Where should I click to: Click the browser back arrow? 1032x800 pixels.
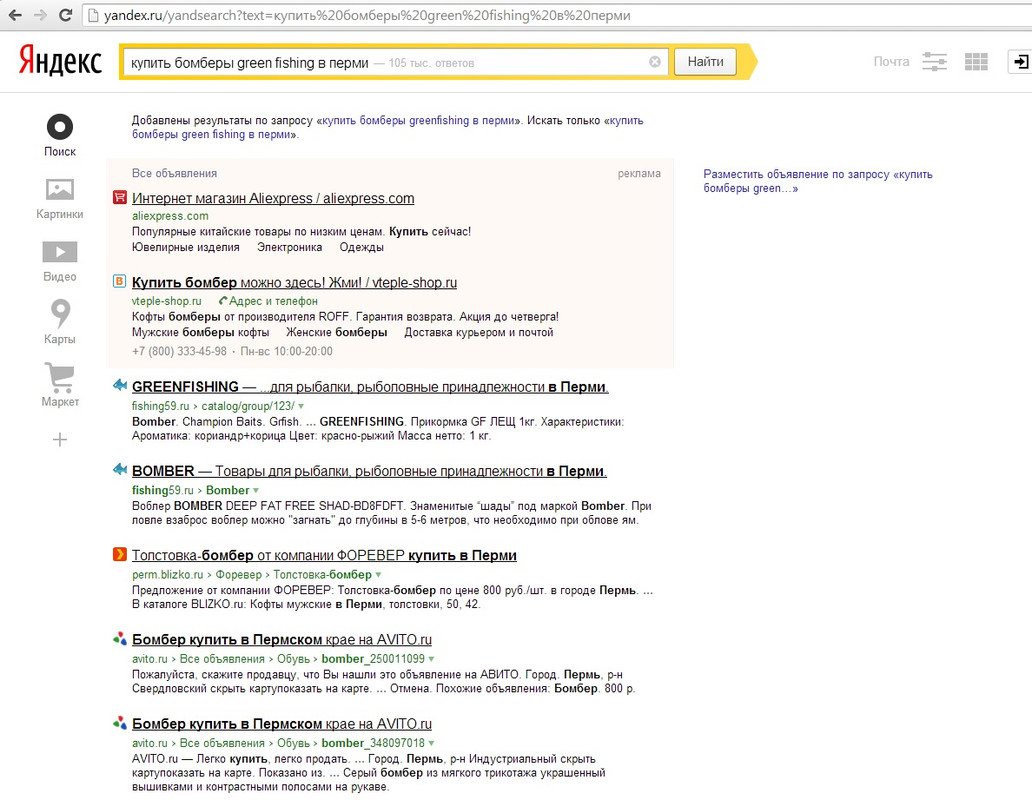[x=14, y=14]
